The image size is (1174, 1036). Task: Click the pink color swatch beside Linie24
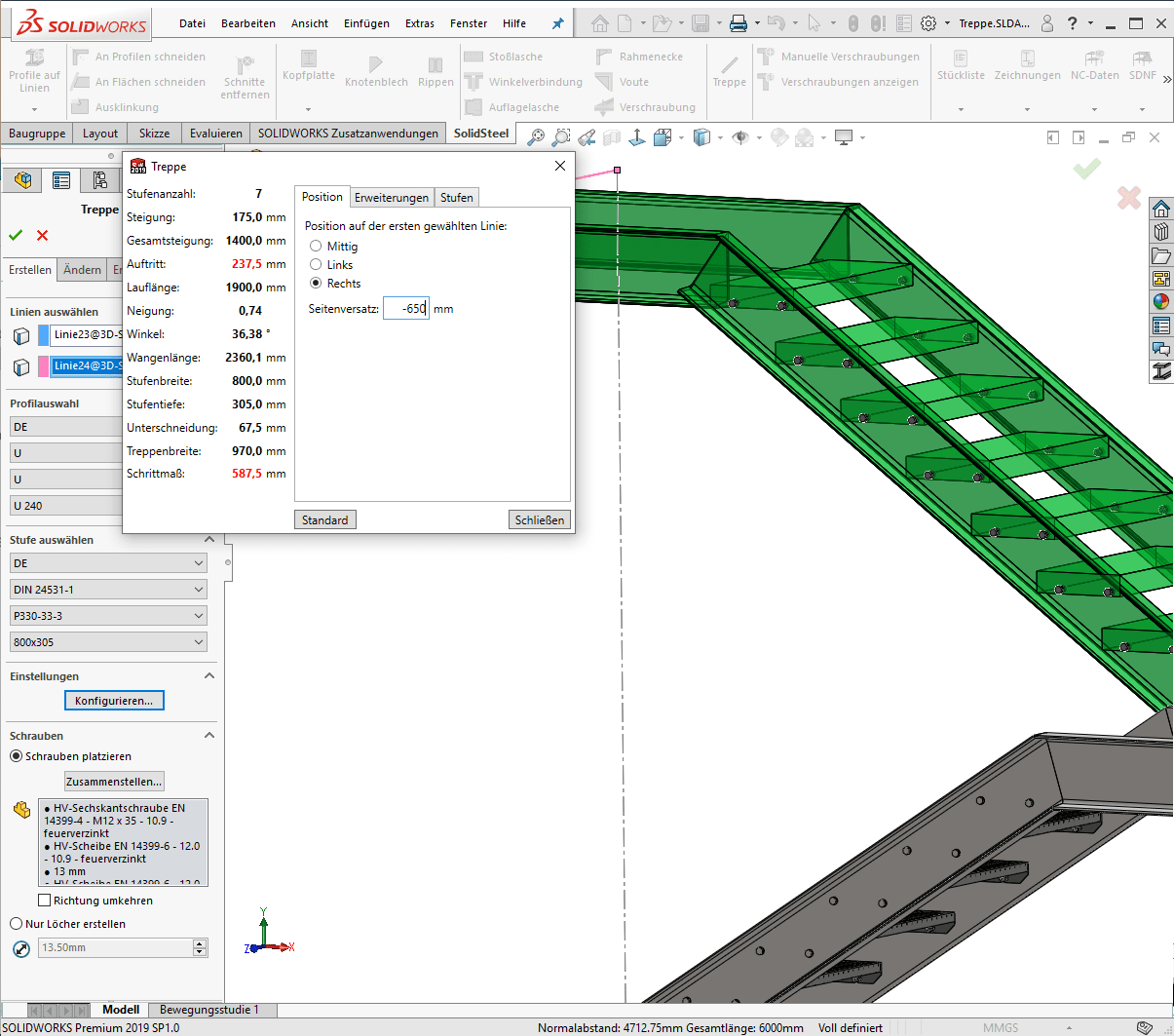(x=44, y=366)
